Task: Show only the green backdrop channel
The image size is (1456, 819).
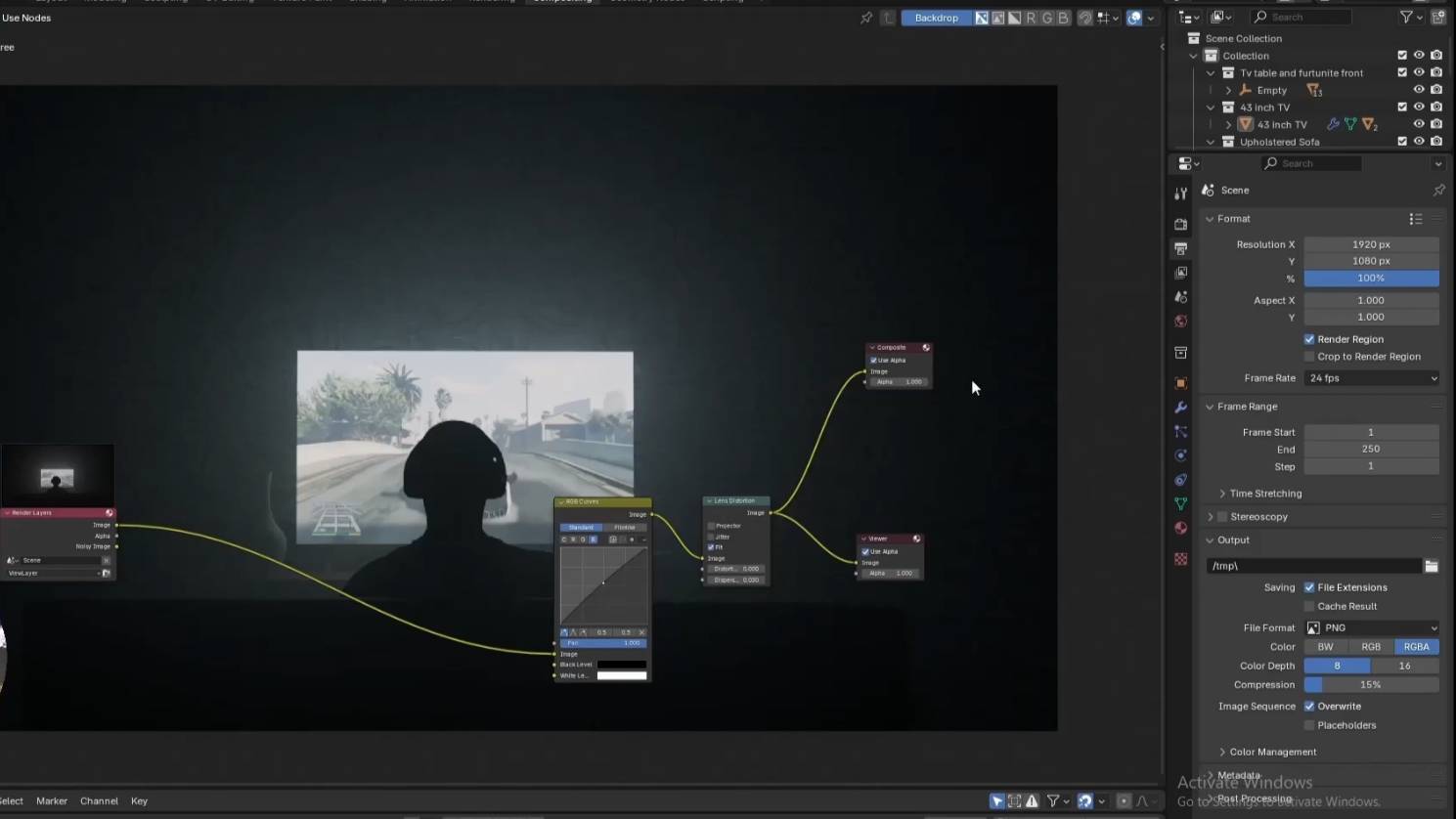Action: pyautogui.click(x=1047, y=18)
